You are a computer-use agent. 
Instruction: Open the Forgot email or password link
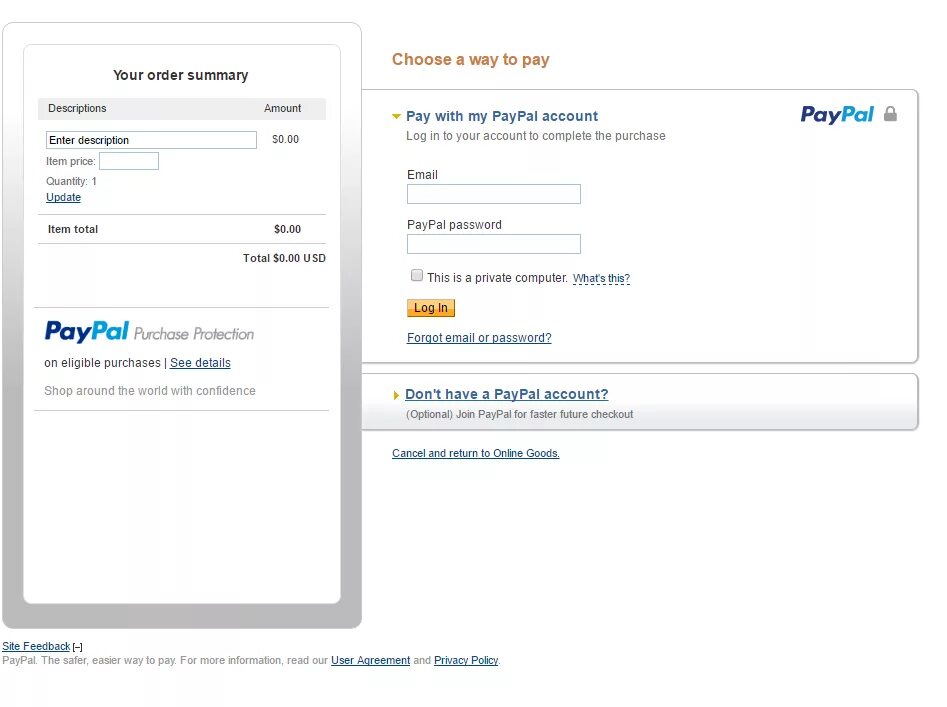coord(479,338)
